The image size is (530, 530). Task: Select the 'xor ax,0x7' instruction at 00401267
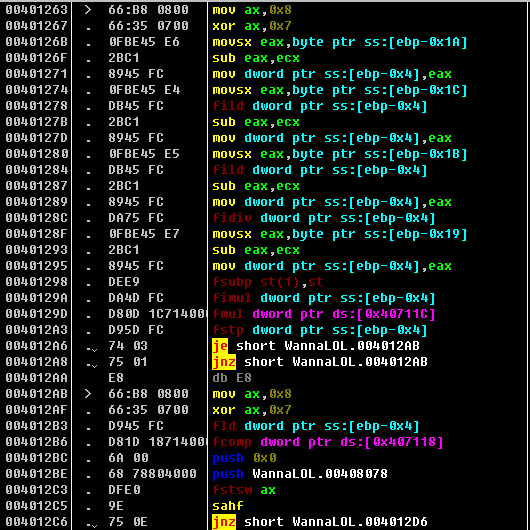click(251, 26)
